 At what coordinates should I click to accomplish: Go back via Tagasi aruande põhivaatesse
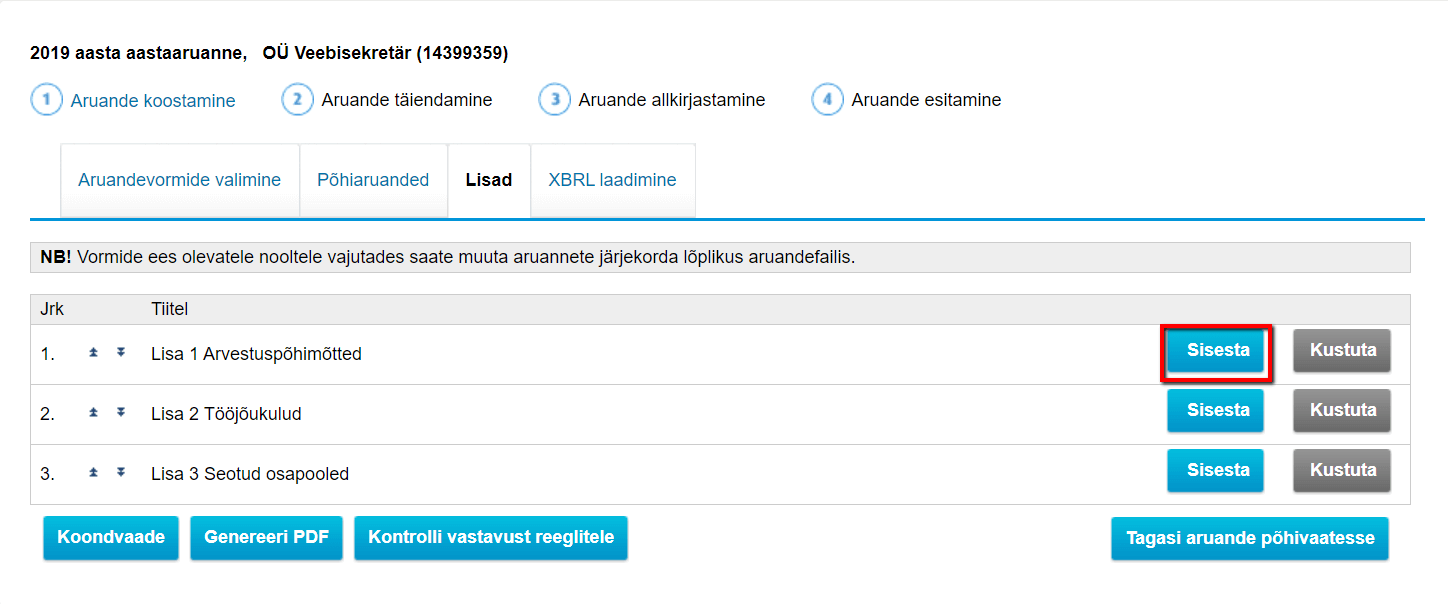(1250, 538)
